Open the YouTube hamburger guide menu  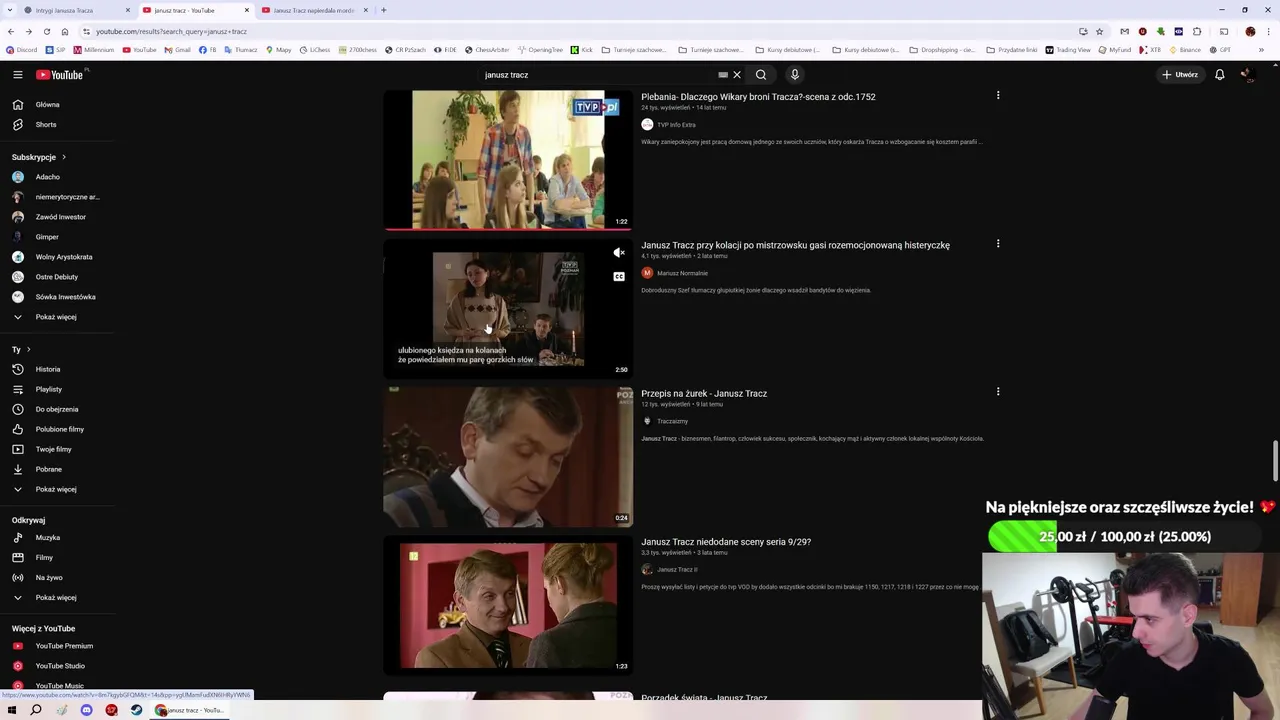coord(18,75)
